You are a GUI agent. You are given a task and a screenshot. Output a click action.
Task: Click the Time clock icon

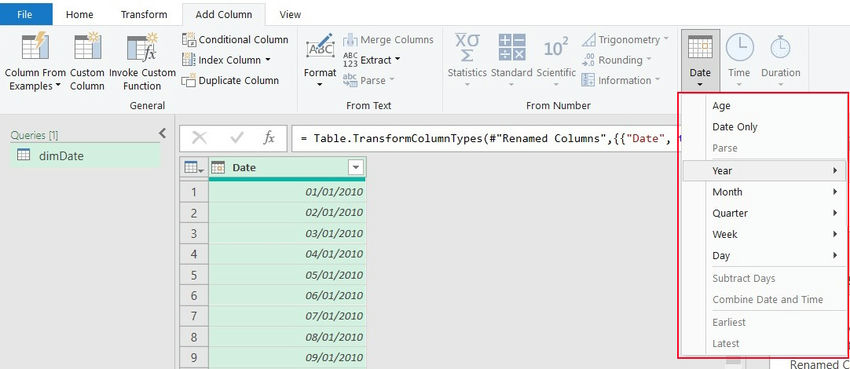[739, 47]
